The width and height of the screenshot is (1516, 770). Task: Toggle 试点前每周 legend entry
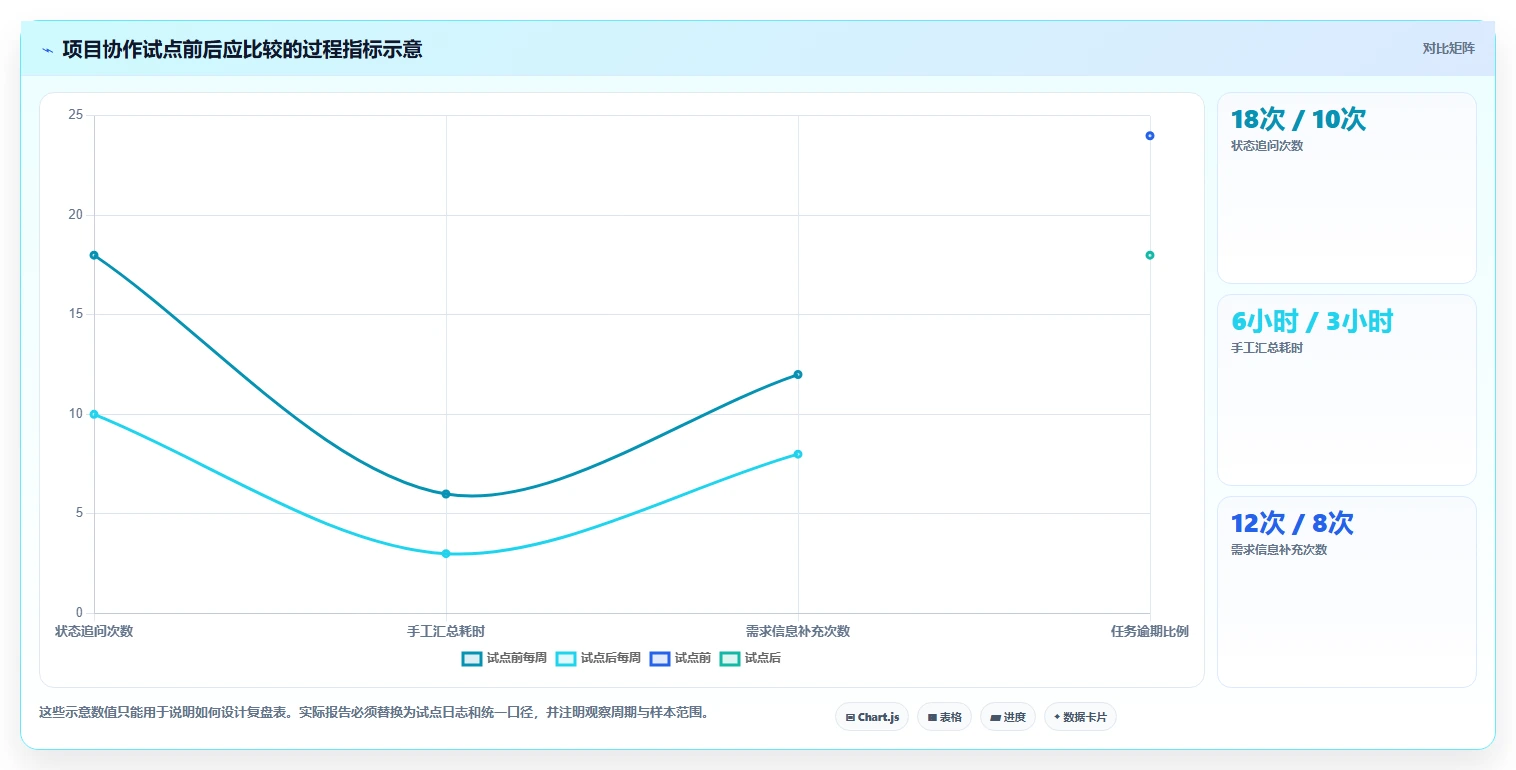(x=504, y=658)
